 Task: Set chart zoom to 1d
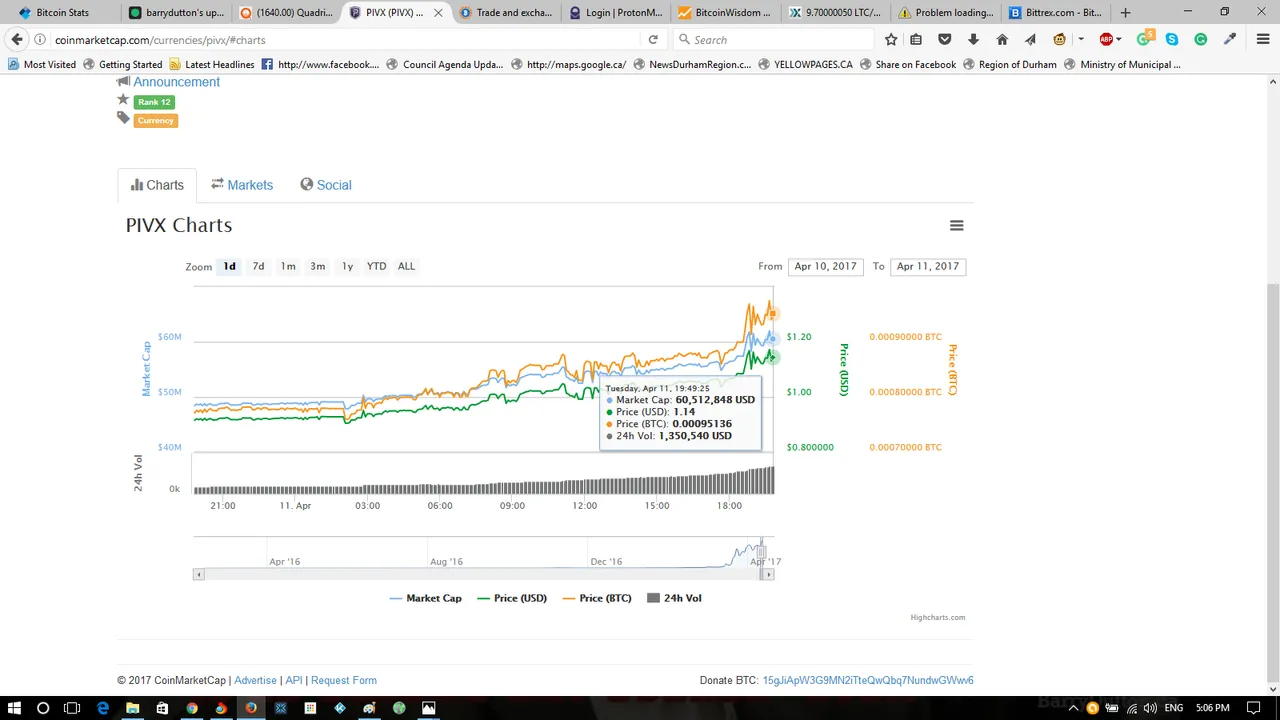(229, 266)
